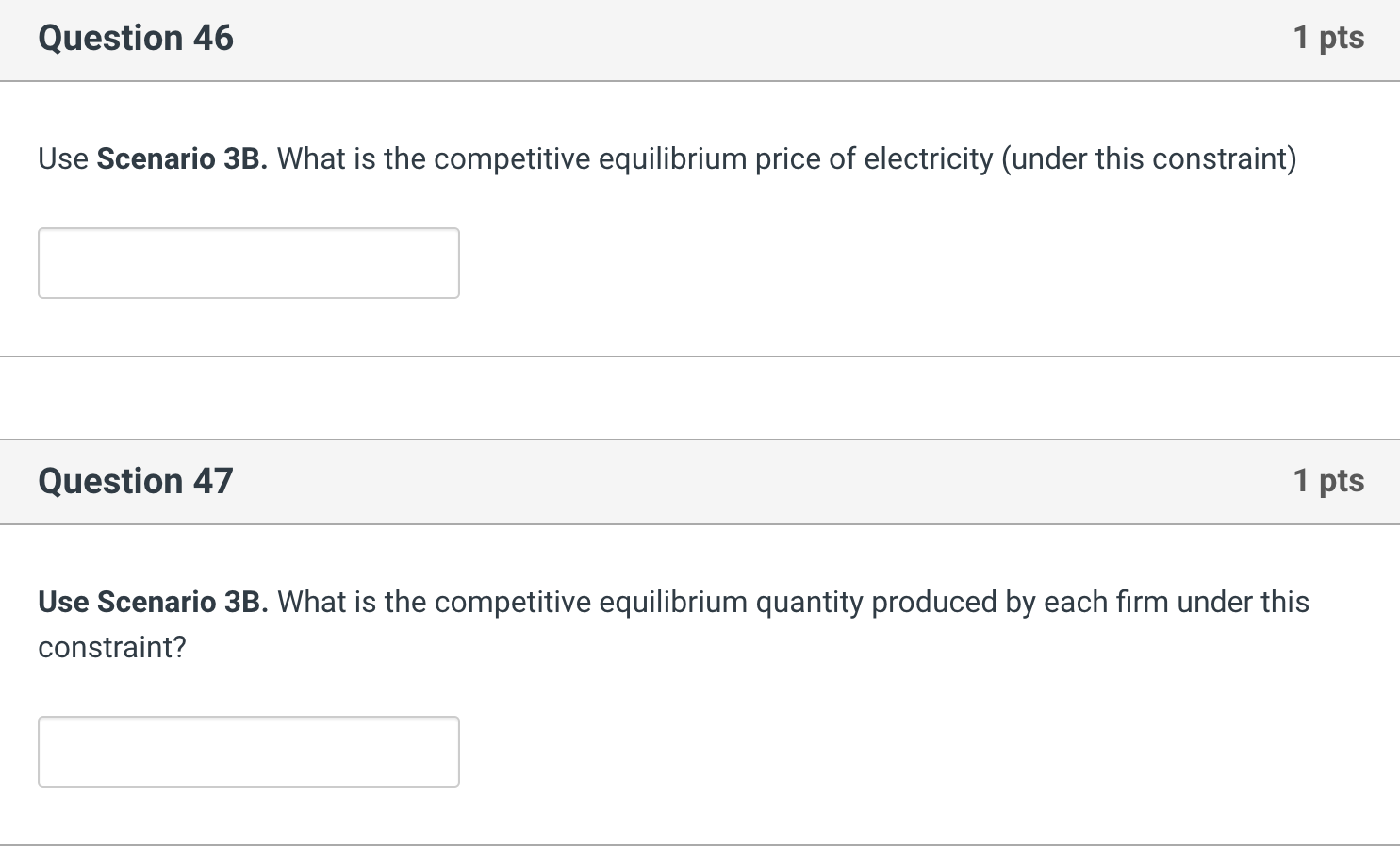Select the Question 47 header

click(x=135, y=481)
